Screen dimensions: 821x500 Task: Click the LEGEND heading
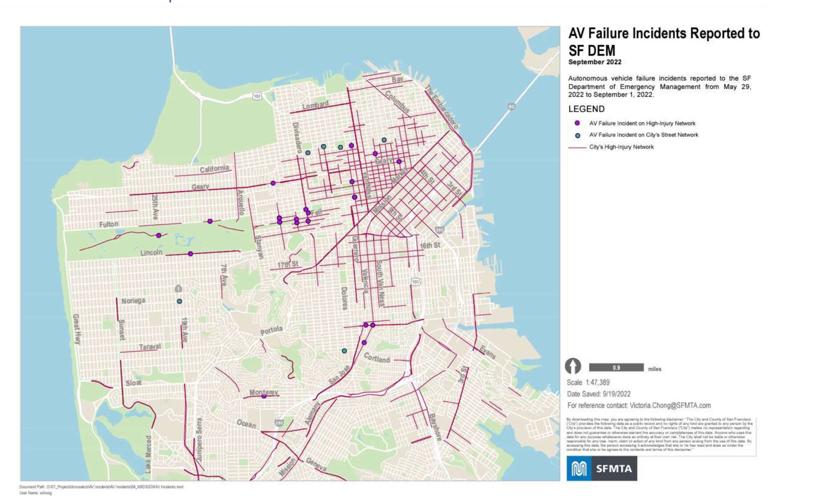point(587,108)
